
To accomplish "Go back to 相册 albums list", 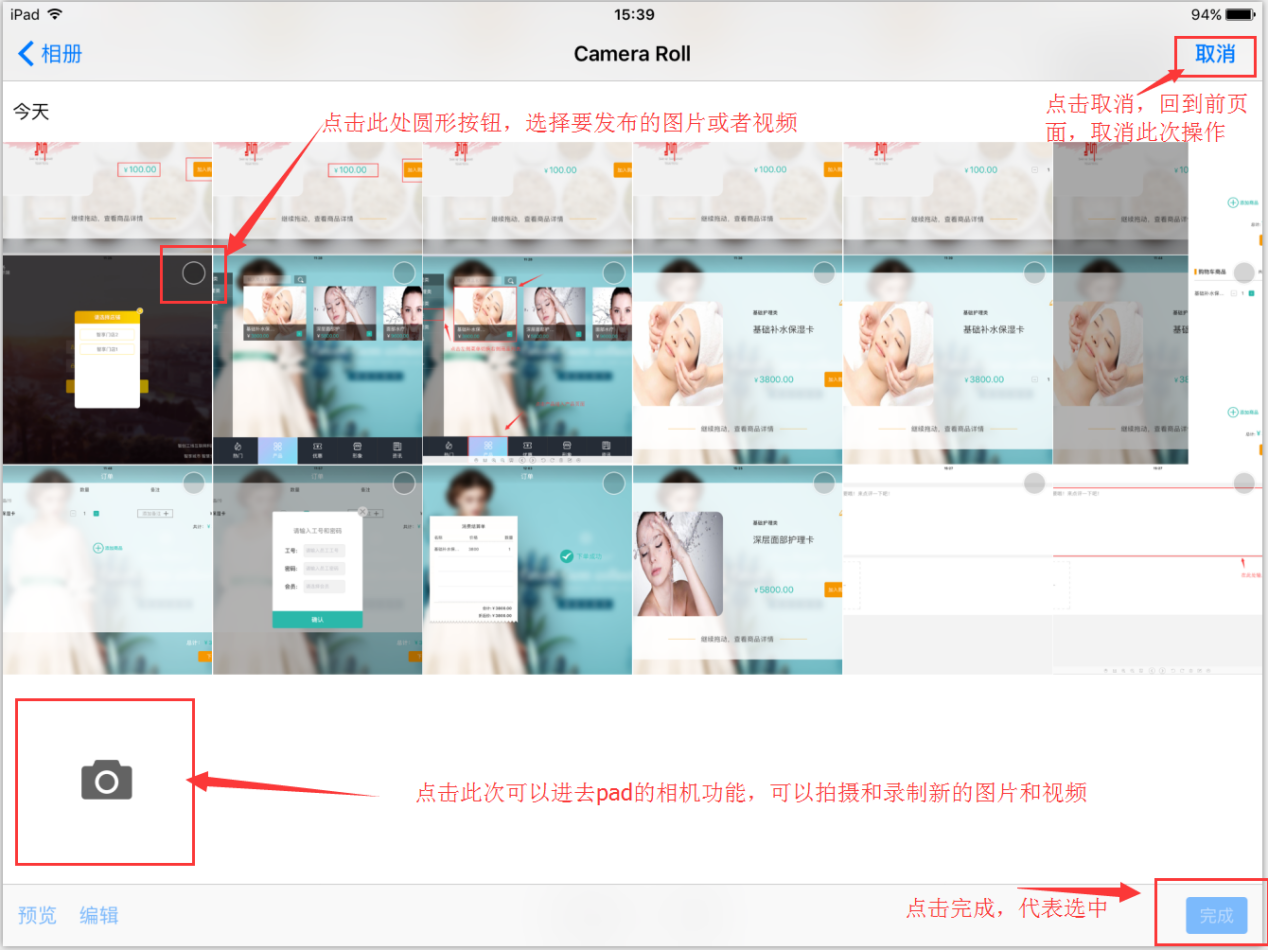I will (50, 53).
